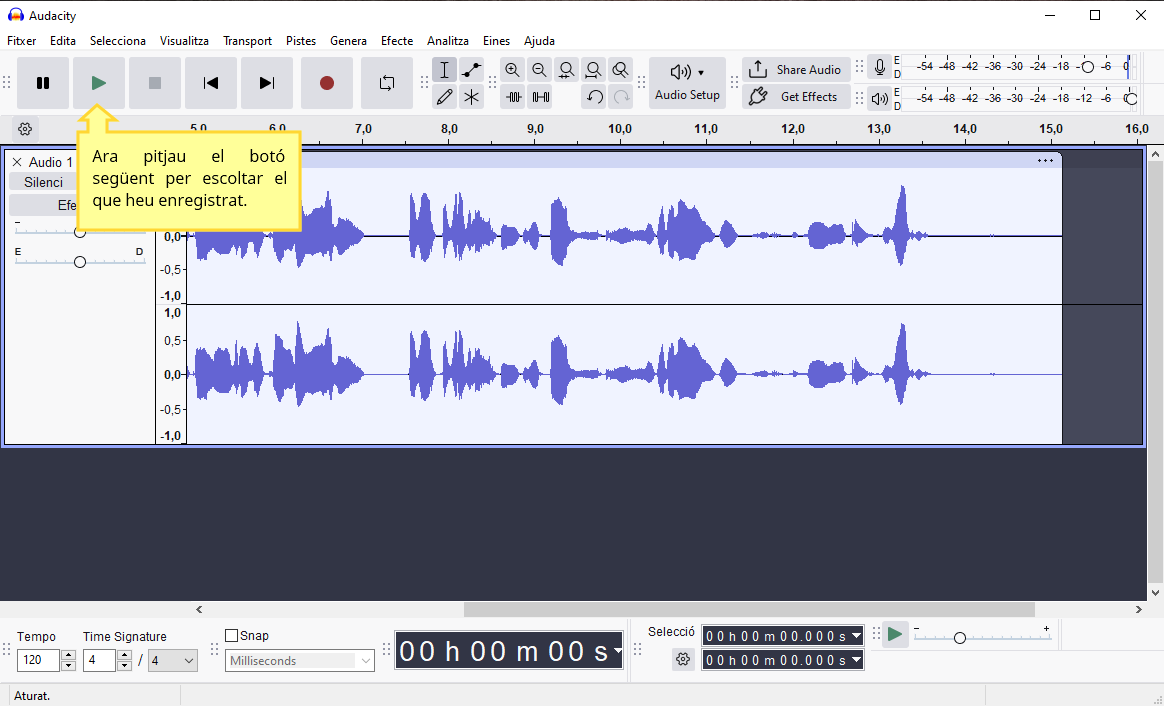Image resolution: width=1164 pixels, height=706 pixels.
Task: Adjust the track E/D pan slider
Action: coord(79,261)
